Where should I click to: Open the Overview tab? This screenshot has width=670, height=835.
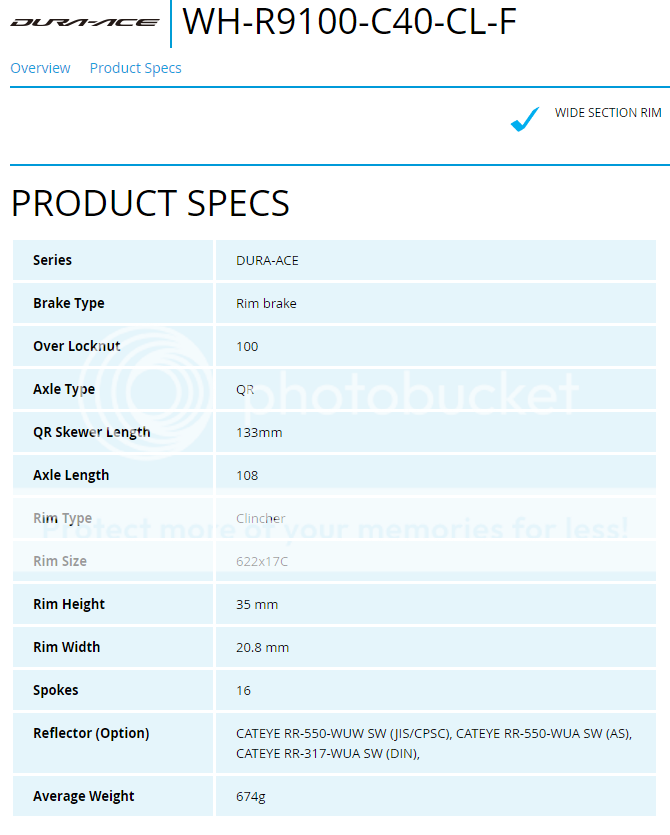40,68
